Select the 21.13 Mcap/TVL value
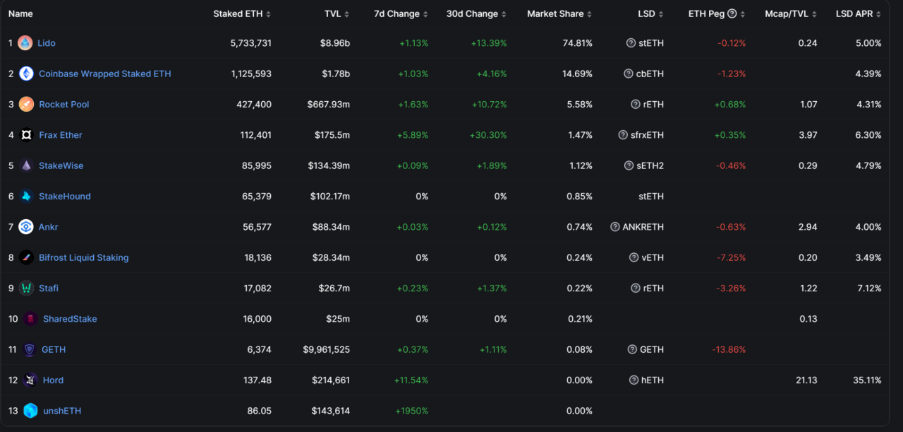 (x=806, y=380)
